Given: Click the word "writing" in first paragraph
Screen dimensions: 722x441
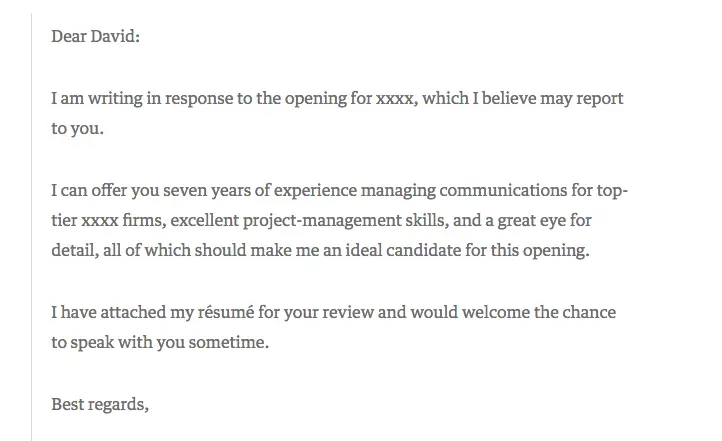Looking at the screenshot, I should 115,99.
